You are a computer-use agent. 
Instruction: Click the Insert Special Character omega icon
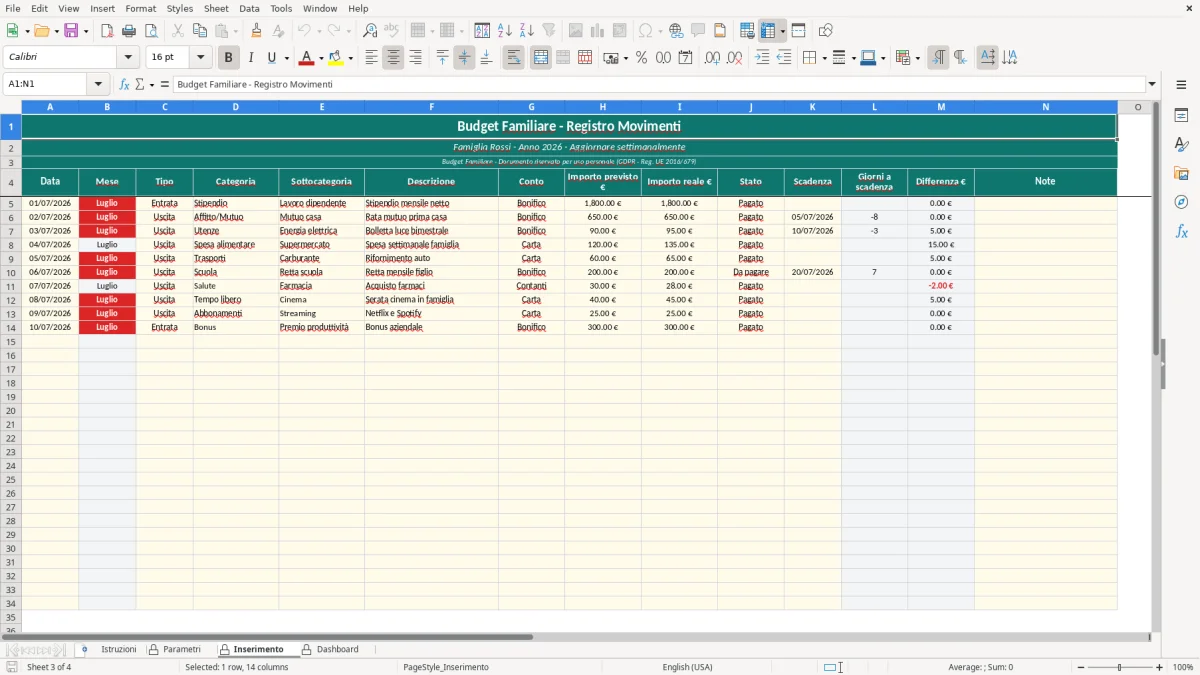point(645,31)
